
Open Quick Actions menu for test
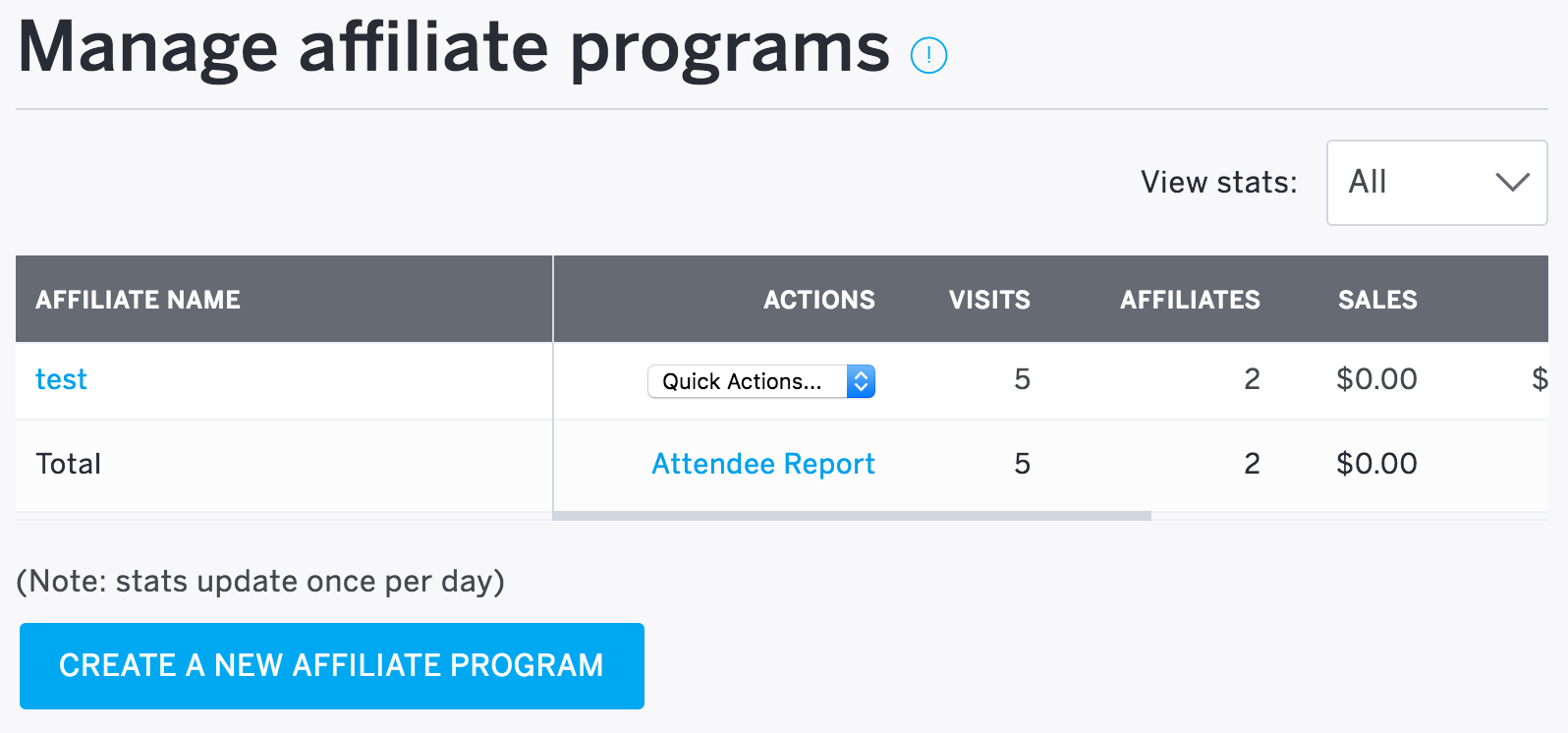pyautogui.click(x=760, y=381)
